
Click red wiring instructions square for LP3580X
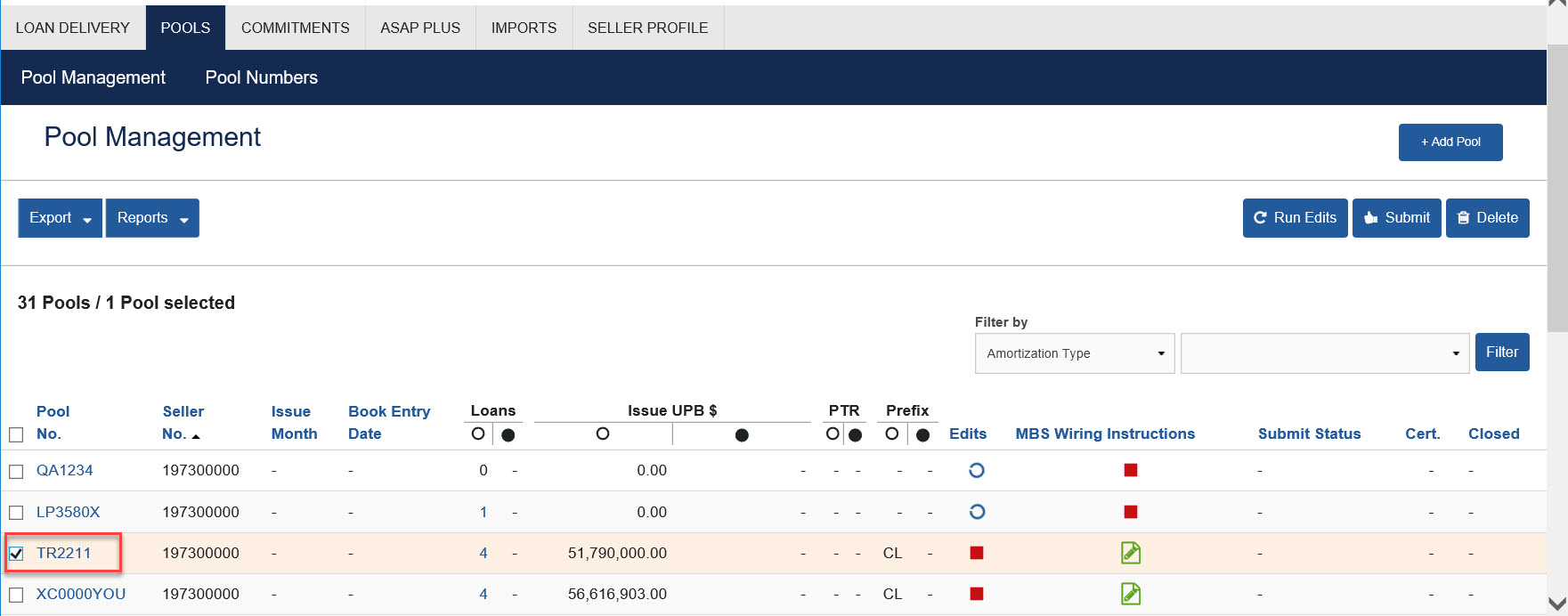[x=1131, y=512]
